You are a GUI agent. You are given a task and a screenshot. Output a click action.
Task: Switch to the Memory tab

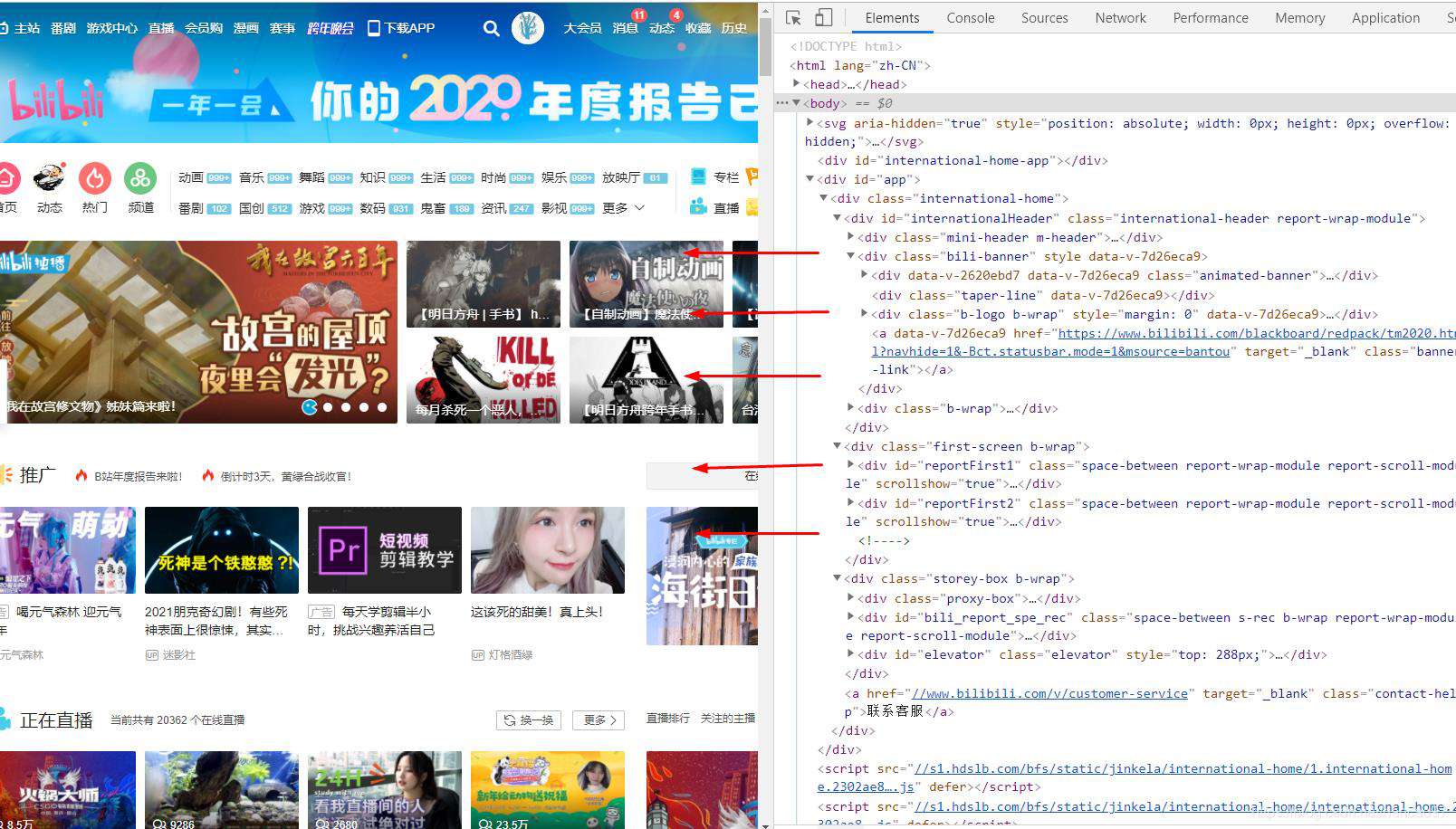[1299, 17]
